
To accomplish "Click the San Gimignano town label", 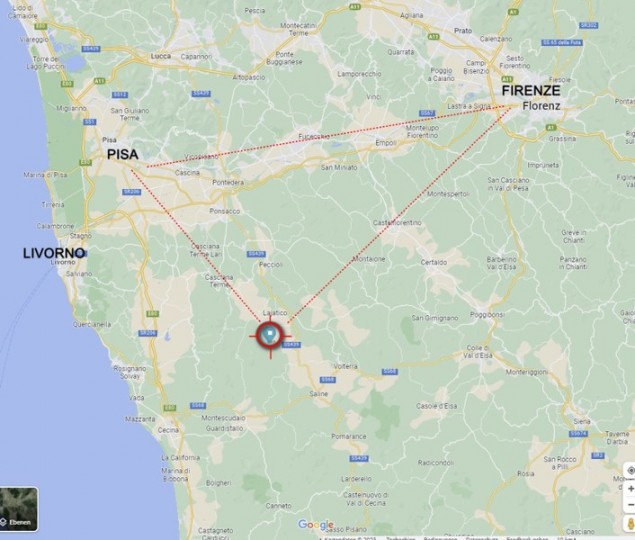I will pyautogui.click(x=435, y=318).
